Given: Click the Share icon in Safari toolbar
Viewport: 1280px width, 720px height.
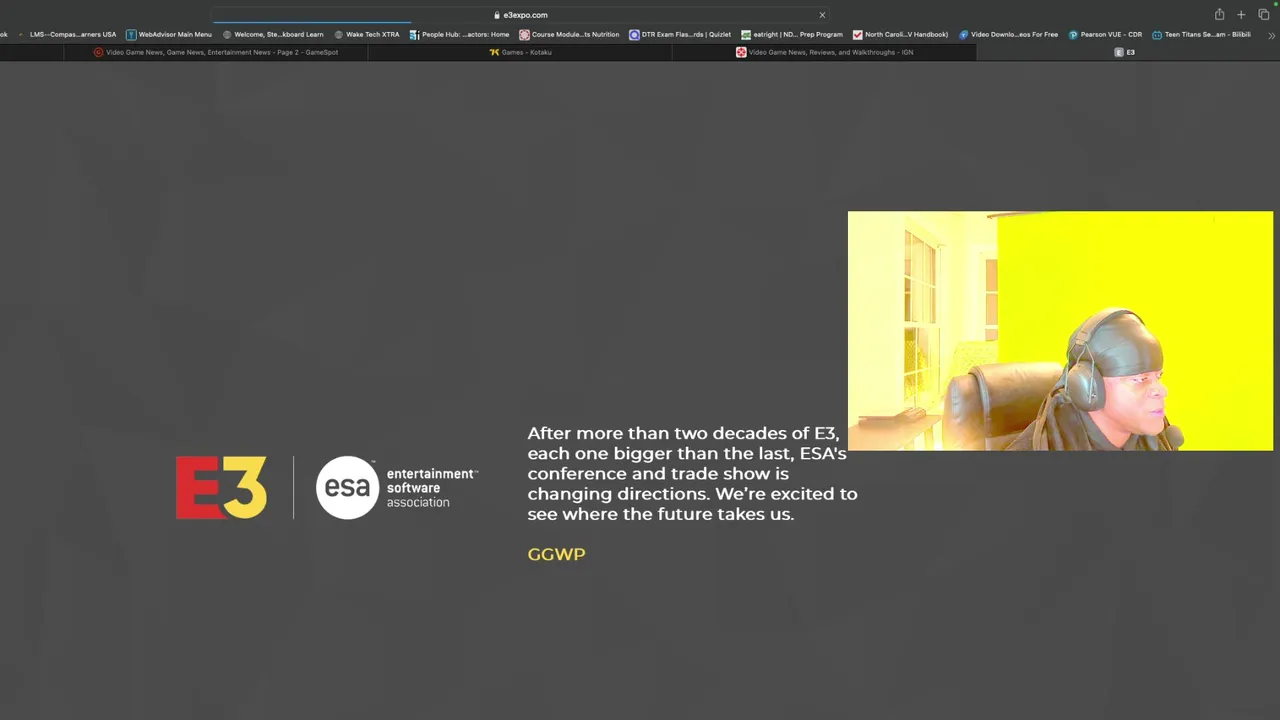Looking at the screenshot, I should click(1219, 14).
